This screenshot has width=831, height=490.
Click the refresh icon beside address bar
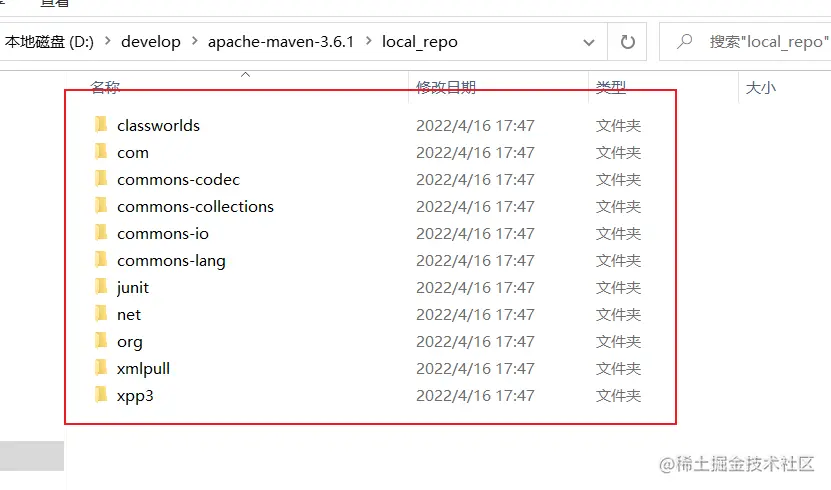click(627, 41)
